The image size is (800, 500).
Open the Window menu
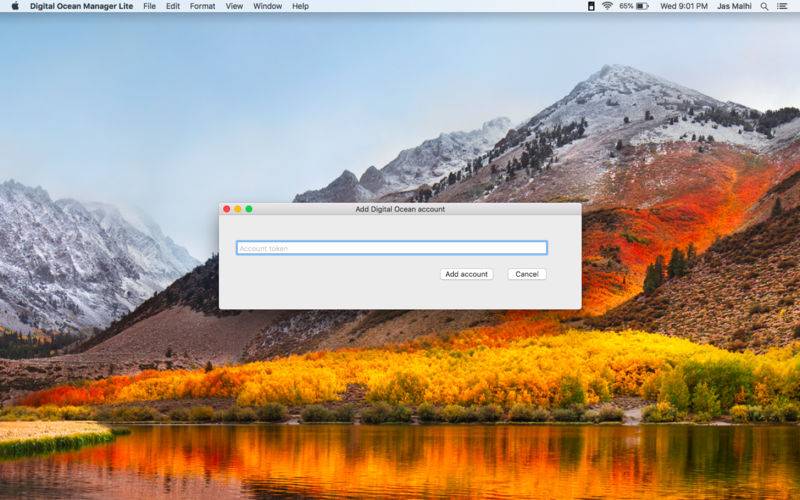tap(267, 6)
